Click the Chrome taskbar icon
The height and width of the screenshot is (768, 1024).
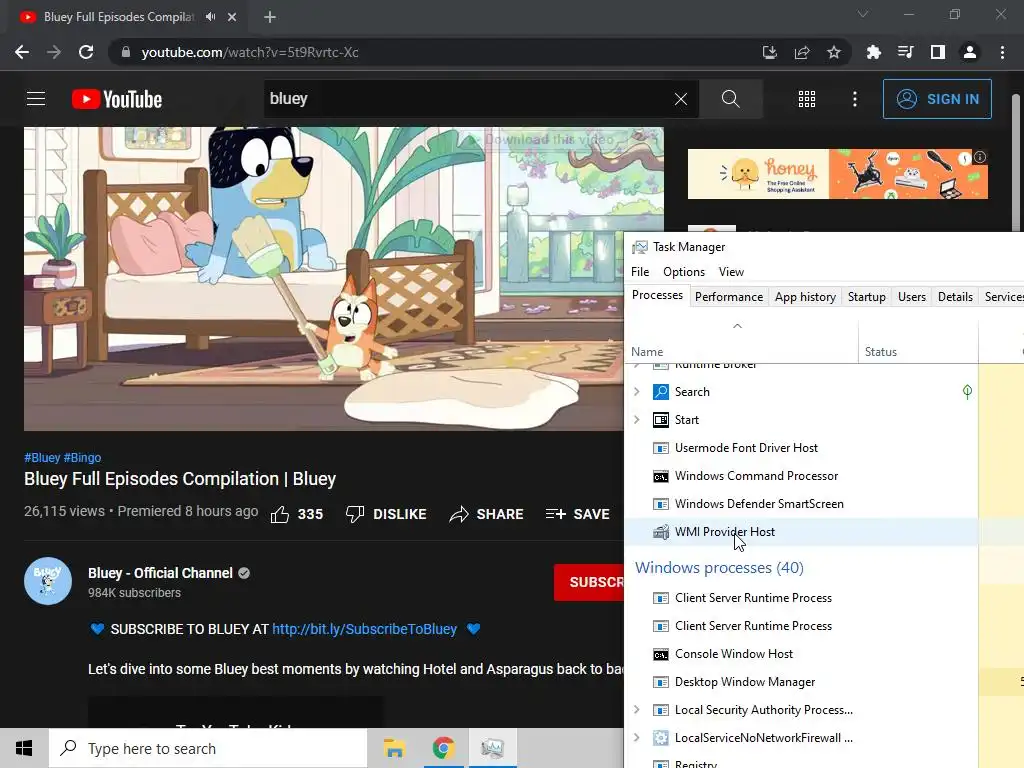click(x=443, y=748)
